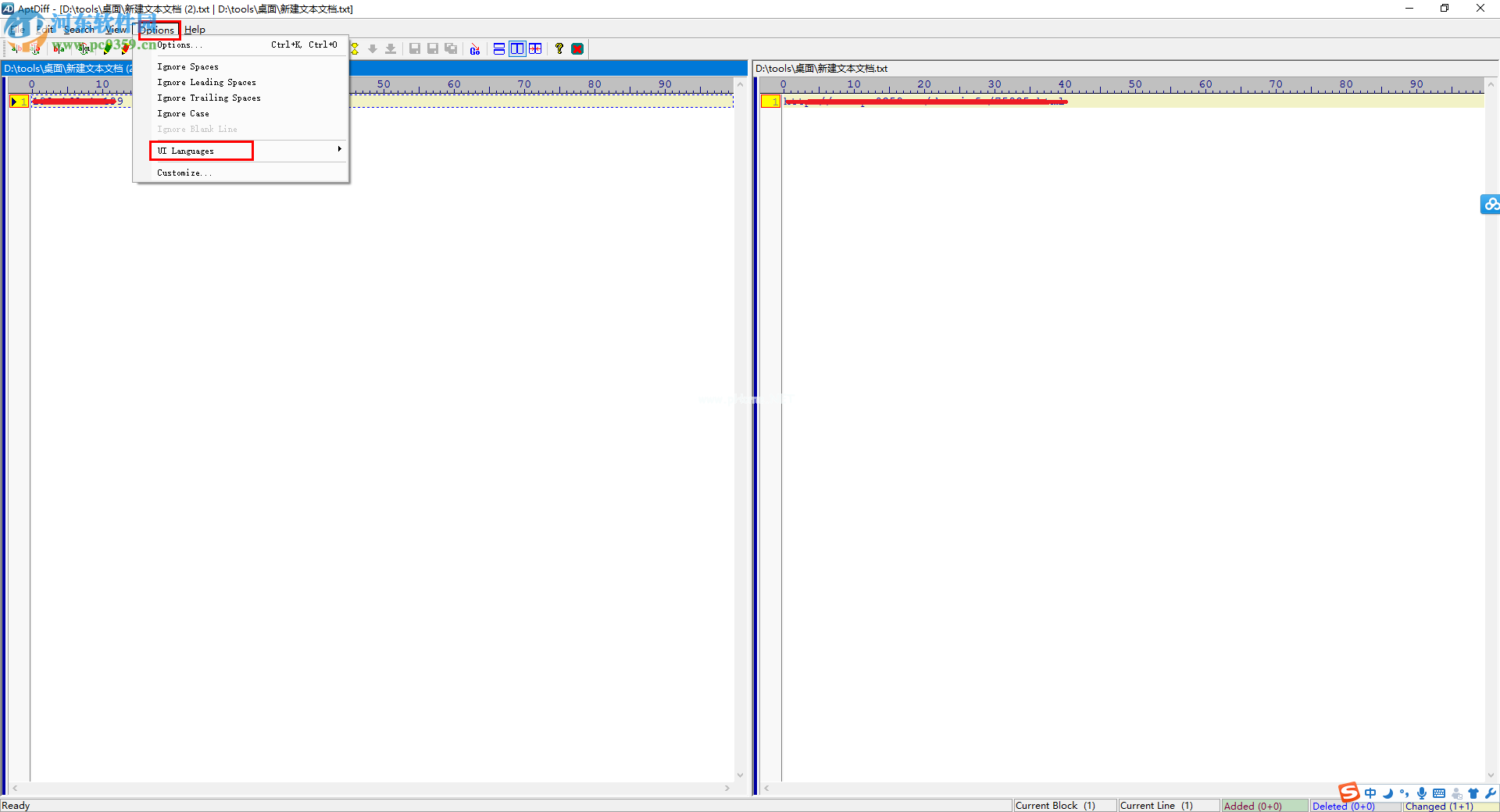Toggle Ignore Leading Spaces option
Viewport: 1500px width, 812px height.
click(241, 83)
